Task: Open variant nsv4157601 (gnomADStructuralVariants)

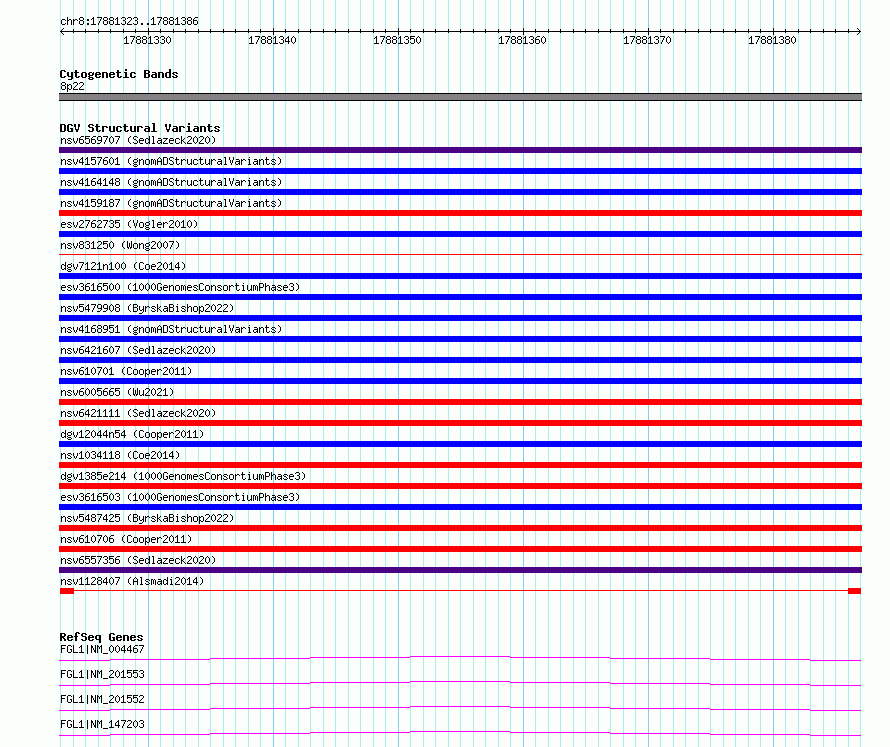Action: 171,161
